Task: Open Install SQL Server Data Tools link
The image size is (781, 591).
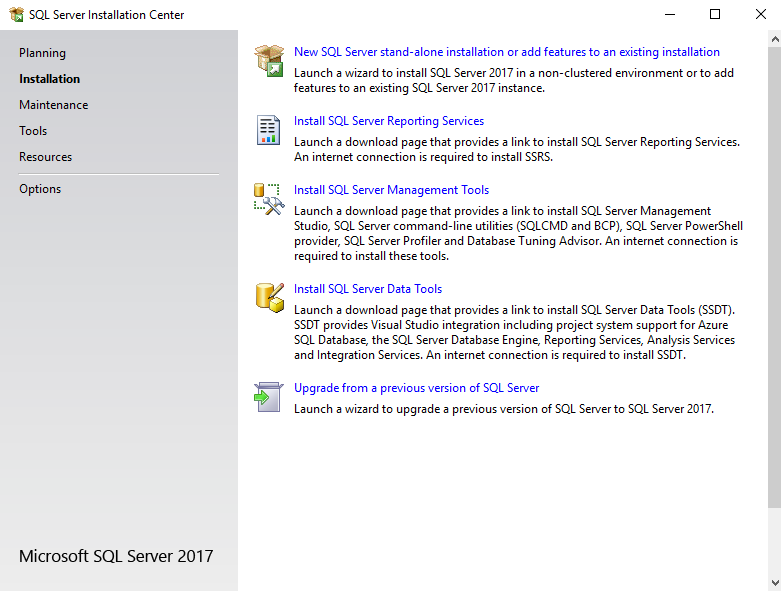Action: (368, 289)
